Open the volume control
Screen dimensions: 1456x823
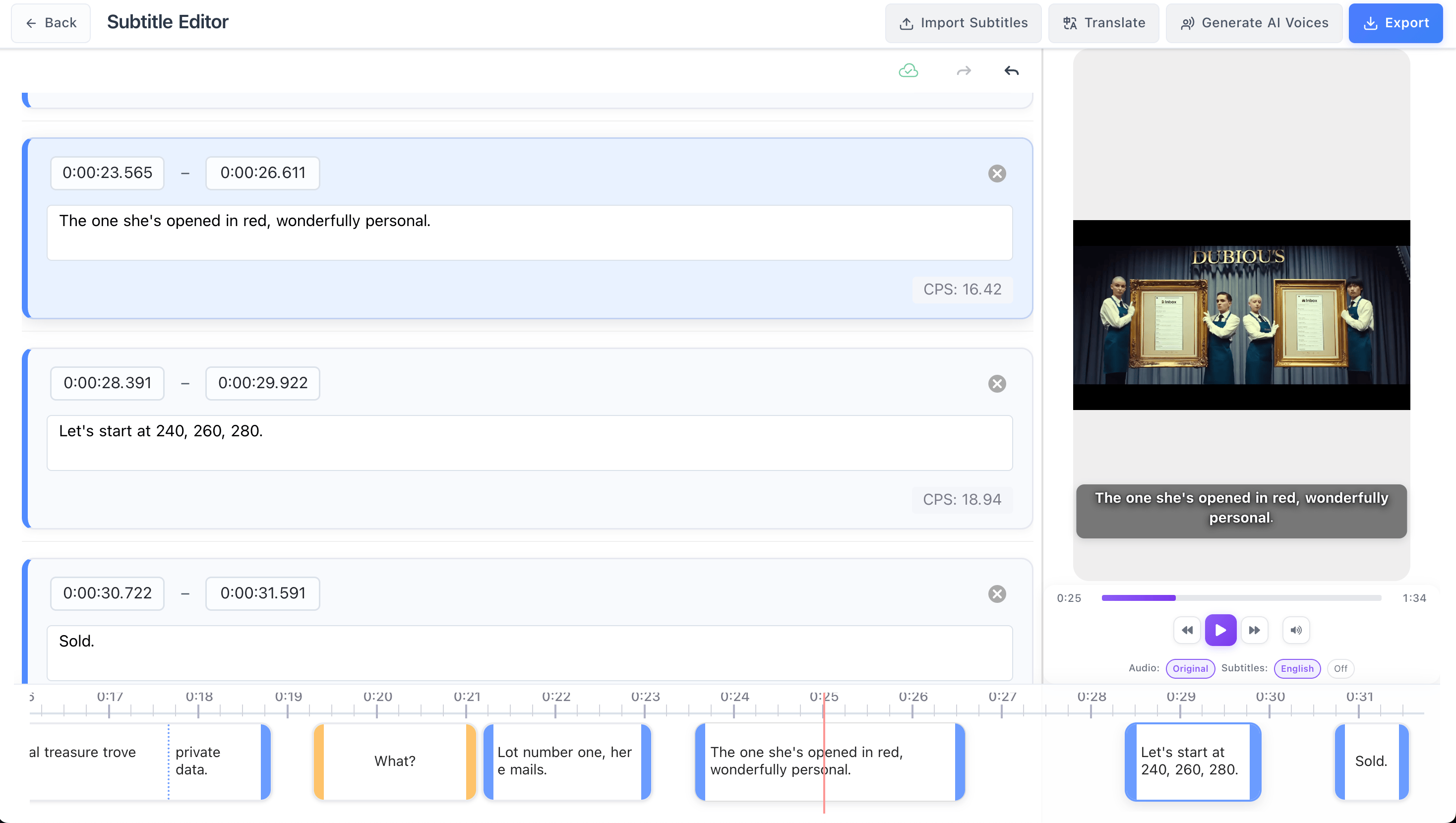[1296, 630]
